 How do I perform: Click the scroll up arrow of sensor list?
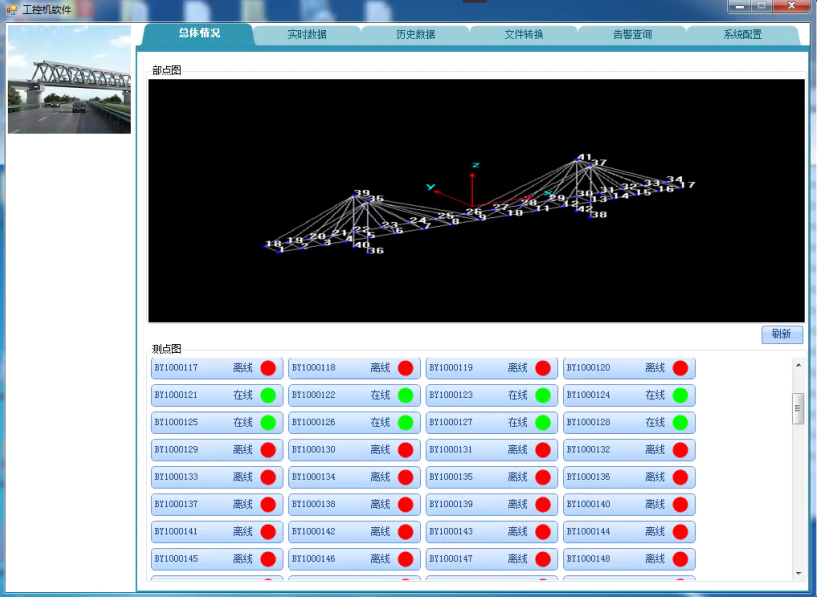(798, 365)
